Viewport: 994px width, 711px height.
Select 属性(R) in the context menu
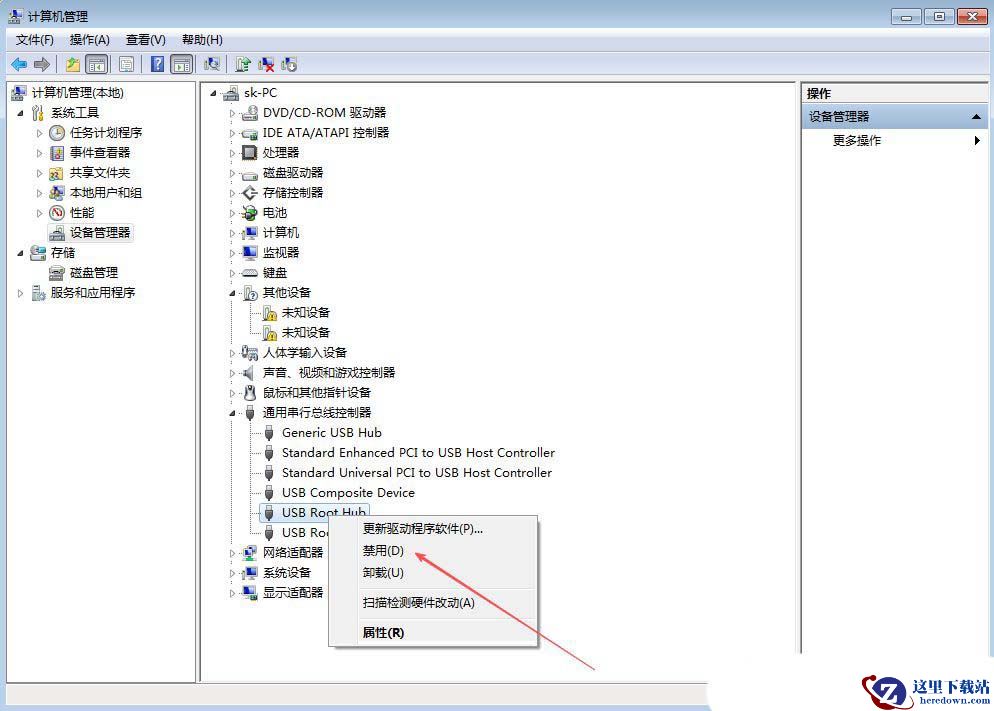click(383, 633)
